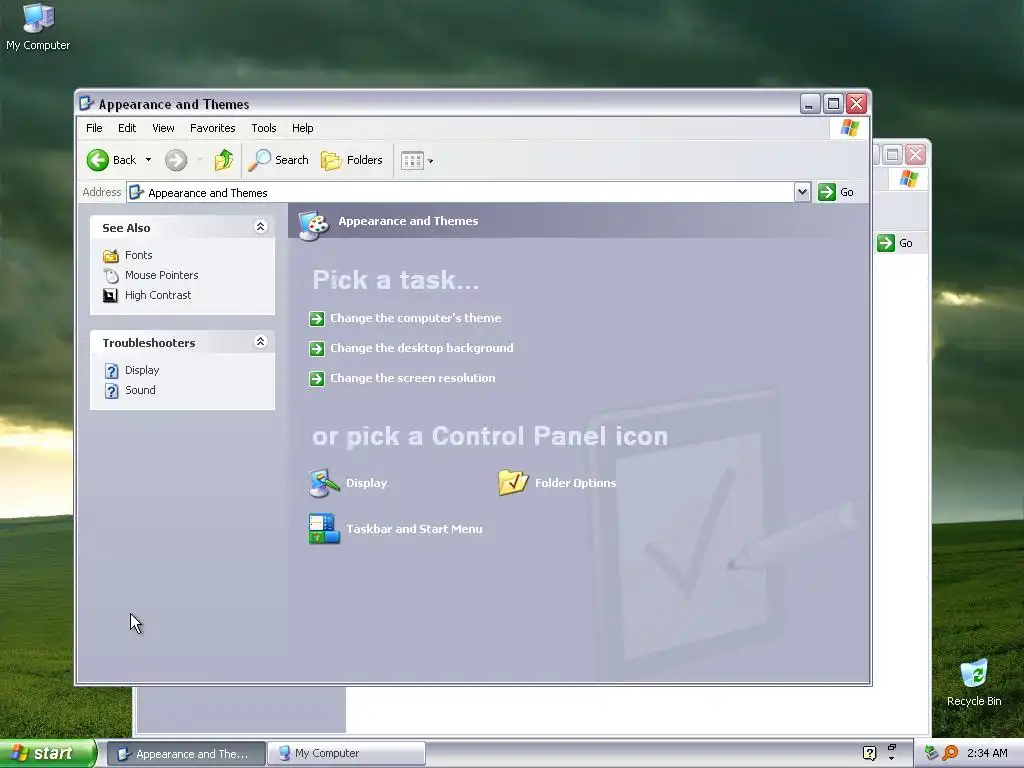
Task: Click the Go button in front window
Action: pyautogui.click(x=836, y=192)
